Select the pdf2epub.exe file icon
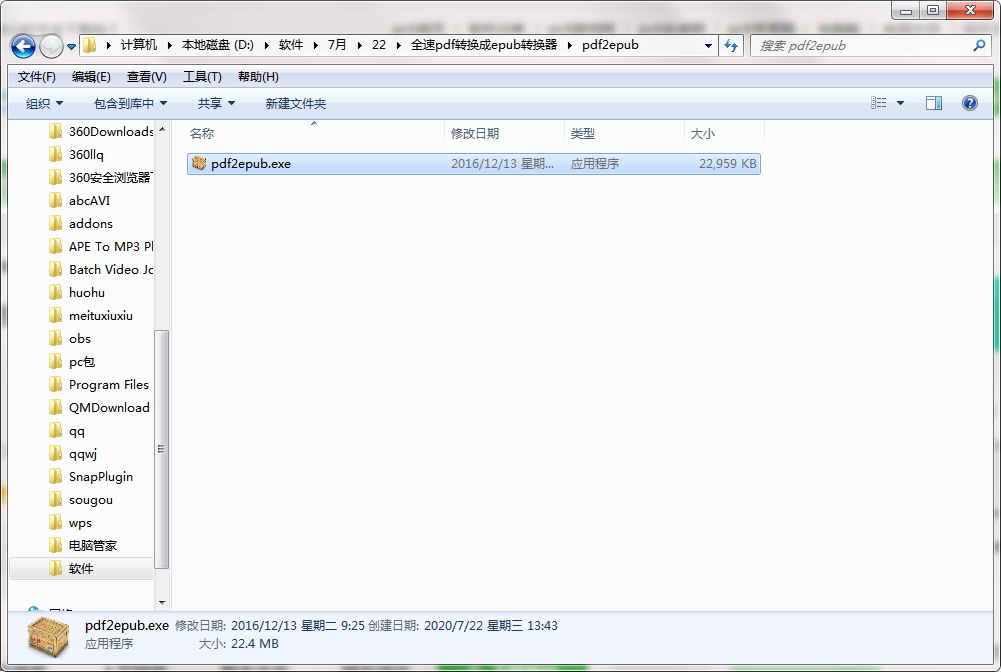 (199, 163)
